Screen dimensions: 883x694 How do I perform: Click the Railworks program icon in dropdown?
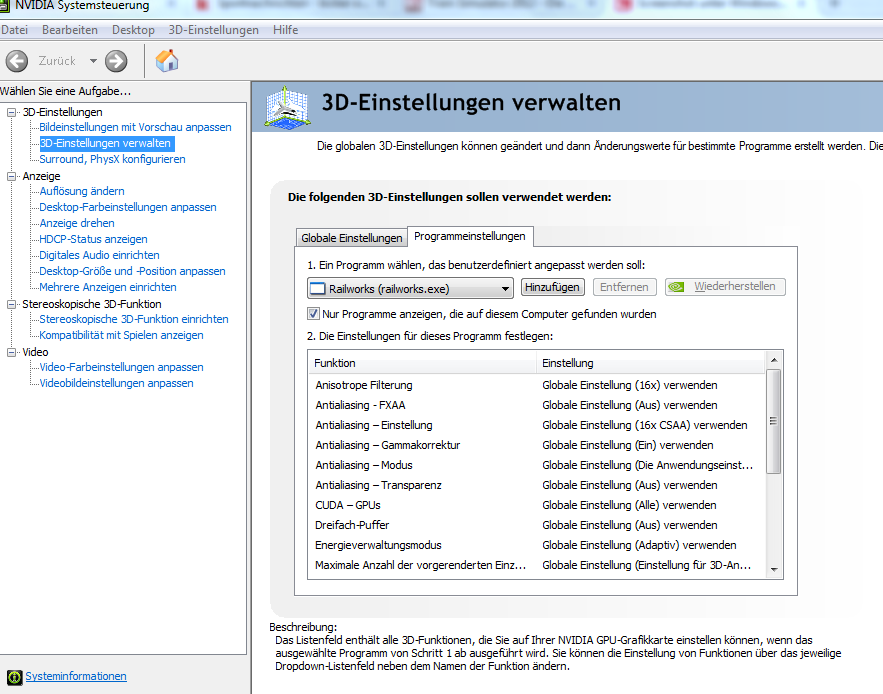click(318, 288)
